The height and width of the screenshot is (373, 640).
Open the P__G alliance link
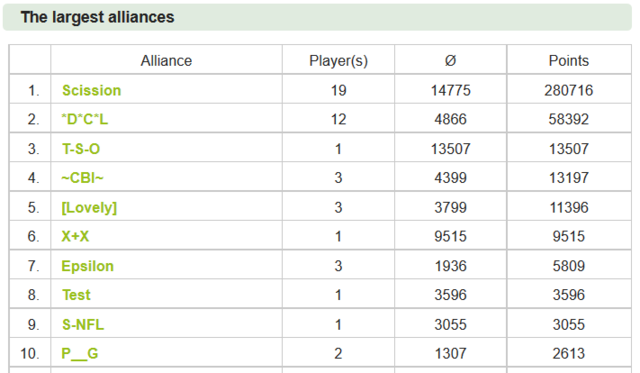click(x=80, y=353)
